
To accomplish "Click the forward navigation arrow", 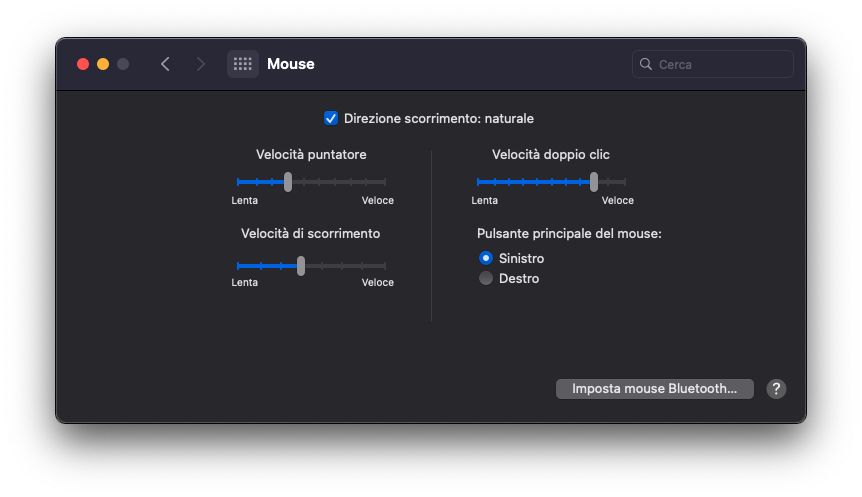I will tap(201, 64).
